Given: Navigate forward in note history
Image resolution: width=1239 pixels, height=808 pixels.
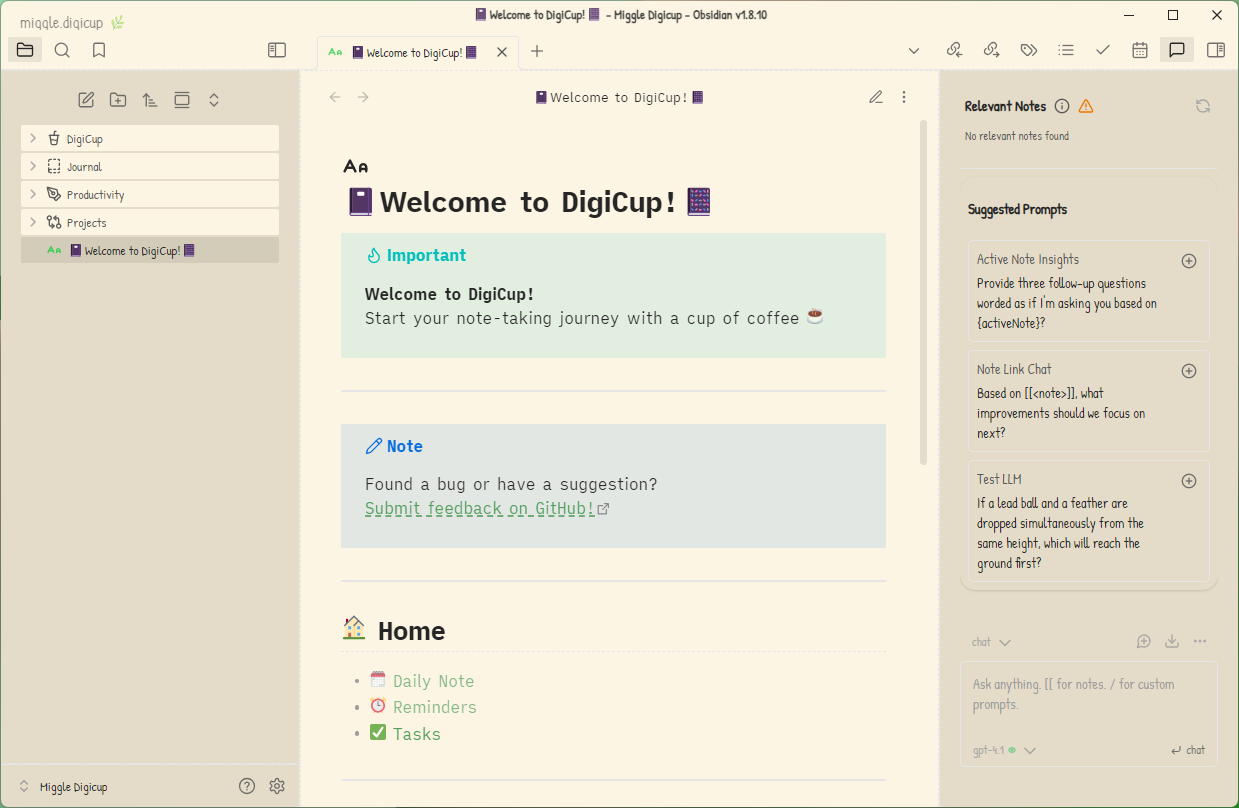Looking at the screenshot, I should [363, 97].
